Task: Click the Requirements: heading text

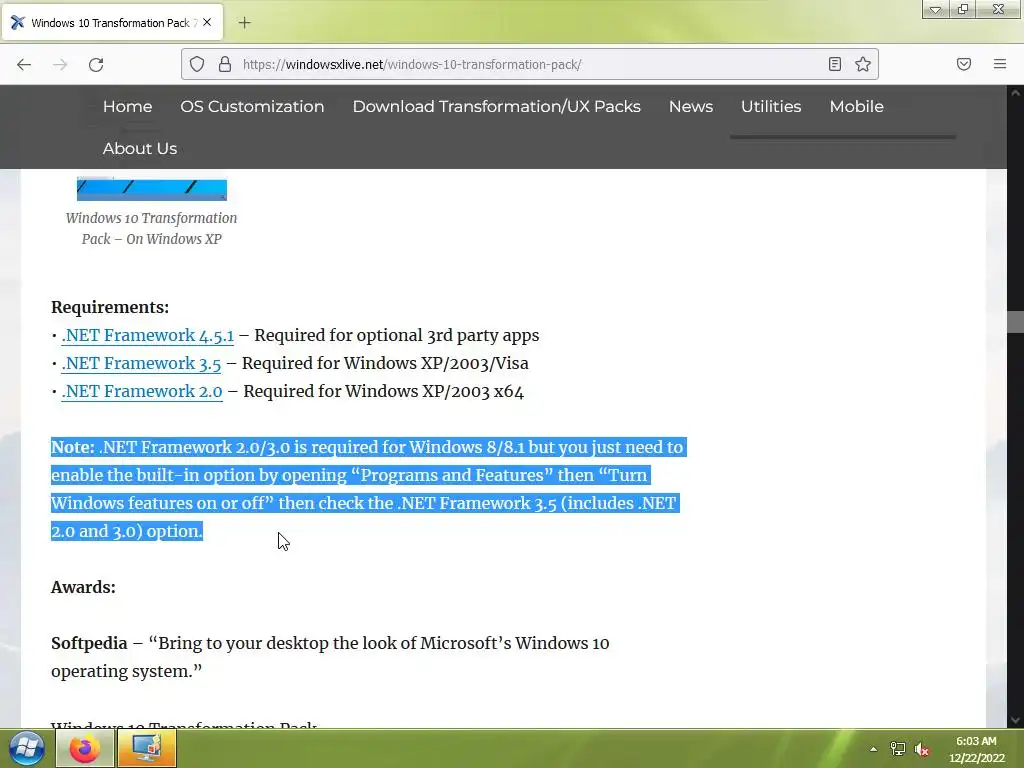Action: point(110,307)
